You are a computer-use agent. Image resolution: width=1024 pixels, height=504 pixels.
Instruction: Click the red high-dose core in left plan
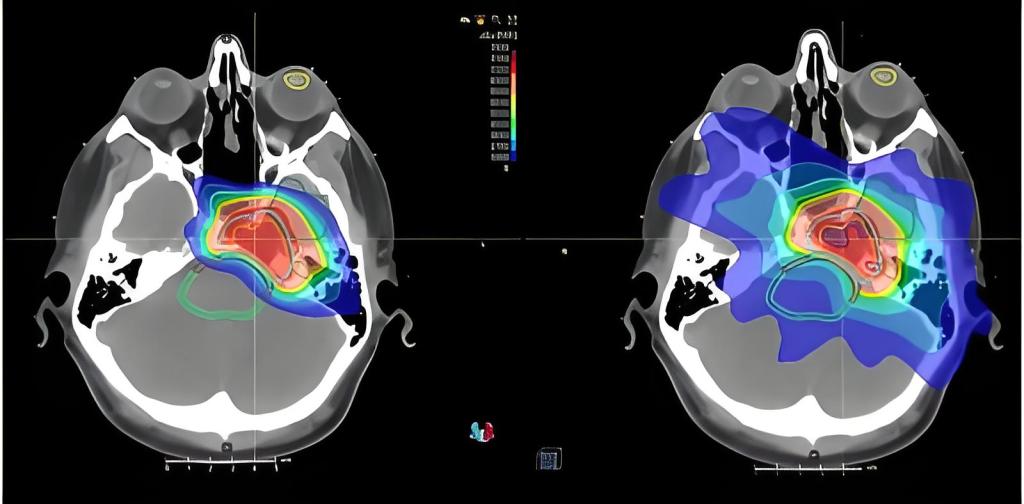click(262, 238)
